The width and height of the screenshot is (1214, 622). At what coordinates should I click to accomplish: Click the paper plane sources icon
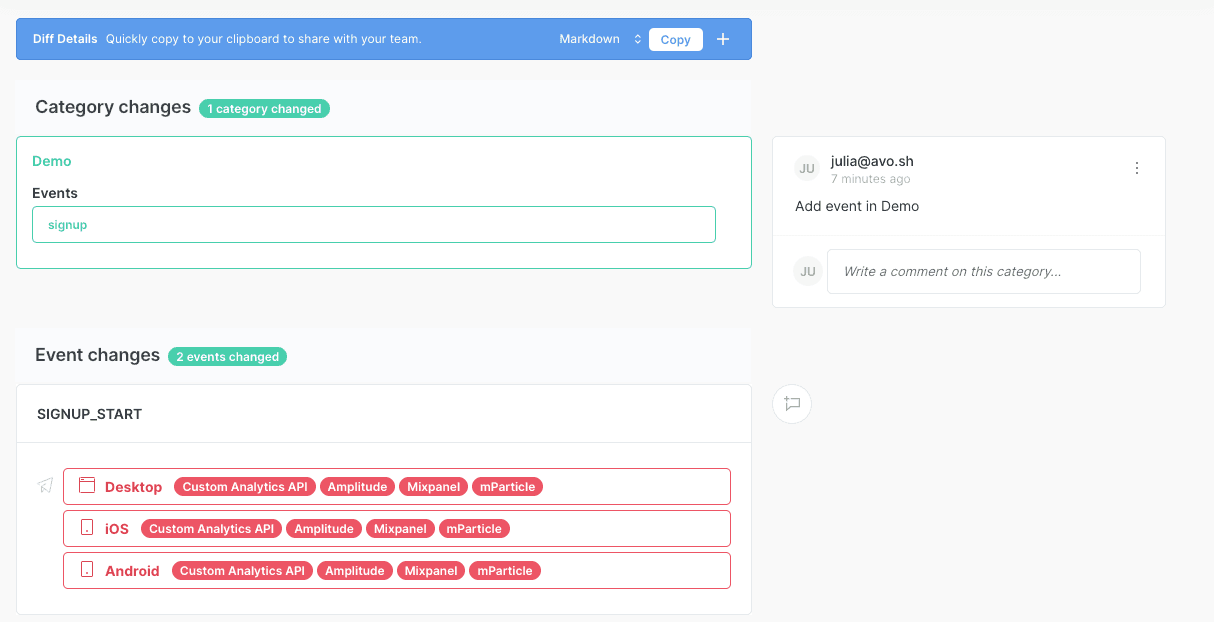(x=45, y=486)
